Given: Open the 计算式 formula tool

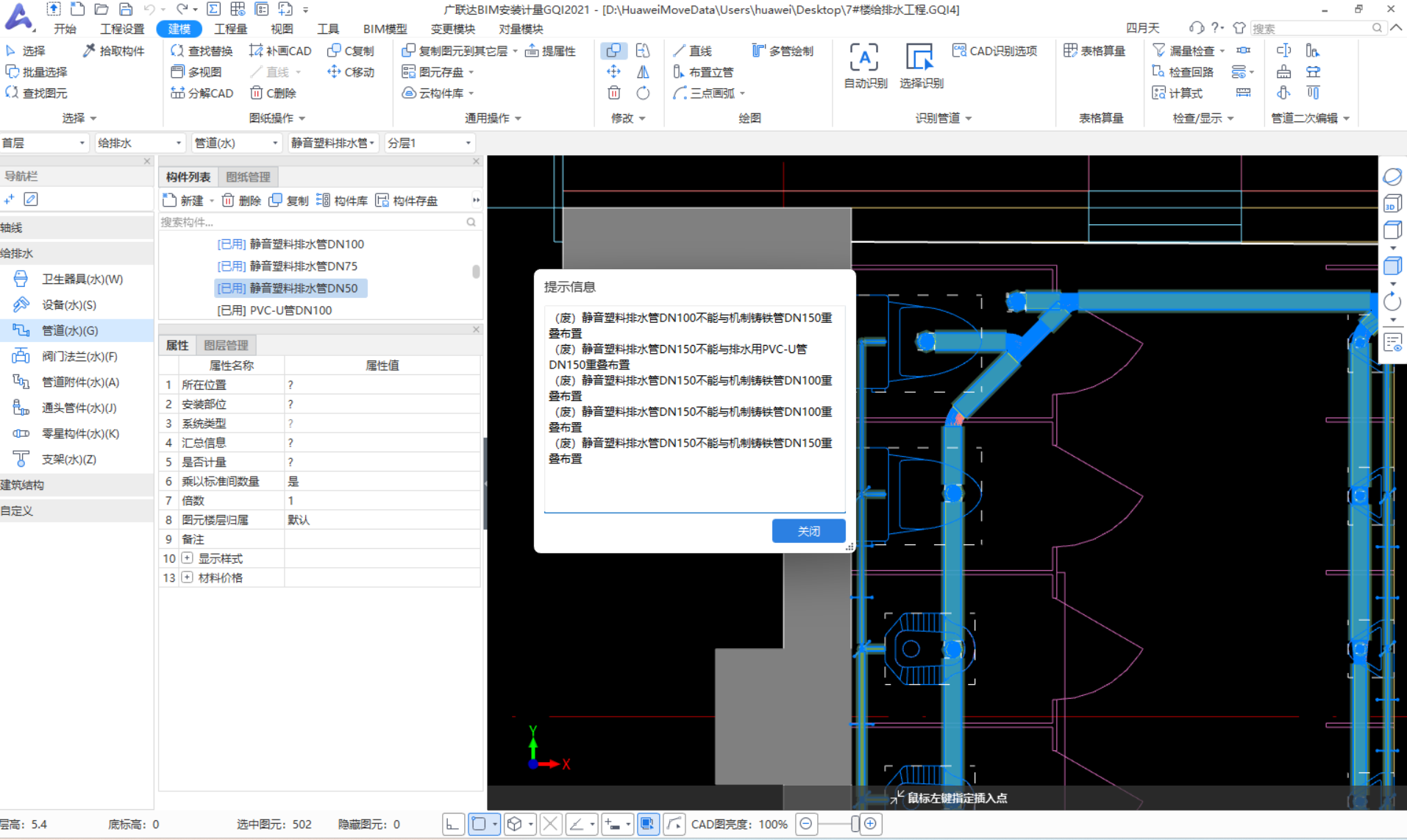Looking at the screenshot, I should coord(1178,93).
